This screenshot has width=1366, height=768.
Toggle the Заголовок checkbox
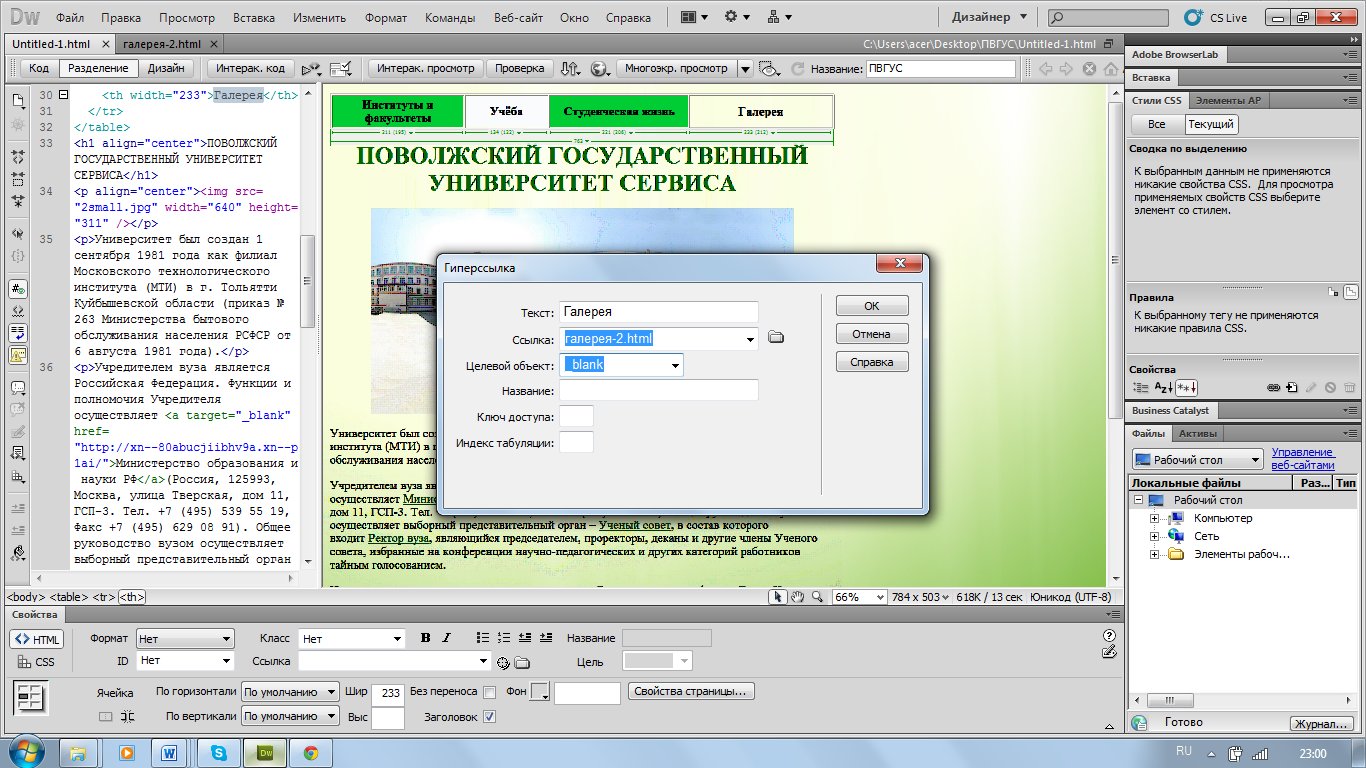(x=489, y=717)
